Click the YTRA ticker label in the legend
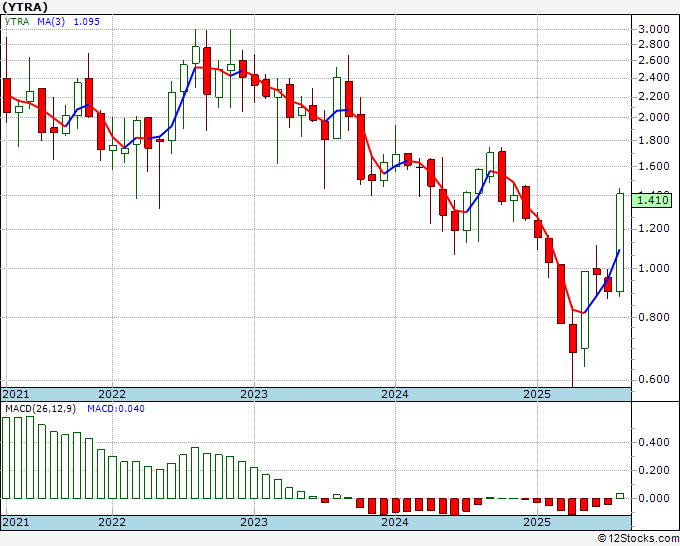680x546 pixels. (x=17, y=22)
